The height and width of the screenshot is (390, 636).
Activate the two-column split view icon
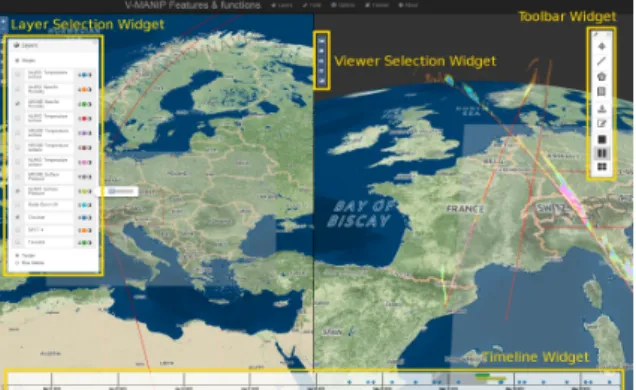point(602,153)
